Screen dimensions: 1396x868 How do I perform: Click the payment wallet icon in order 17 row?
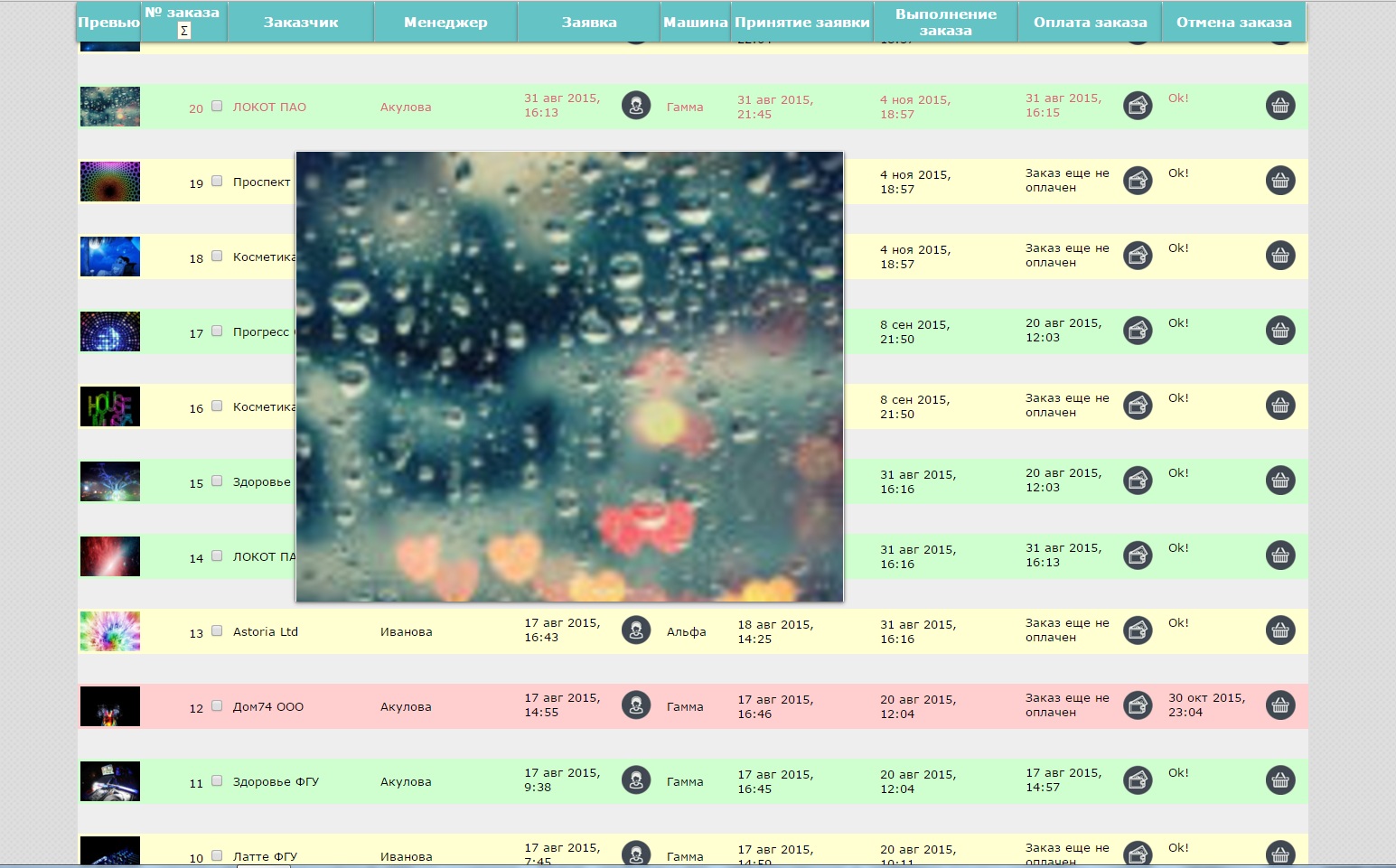pyautogui.click(x=1138, y=331)
